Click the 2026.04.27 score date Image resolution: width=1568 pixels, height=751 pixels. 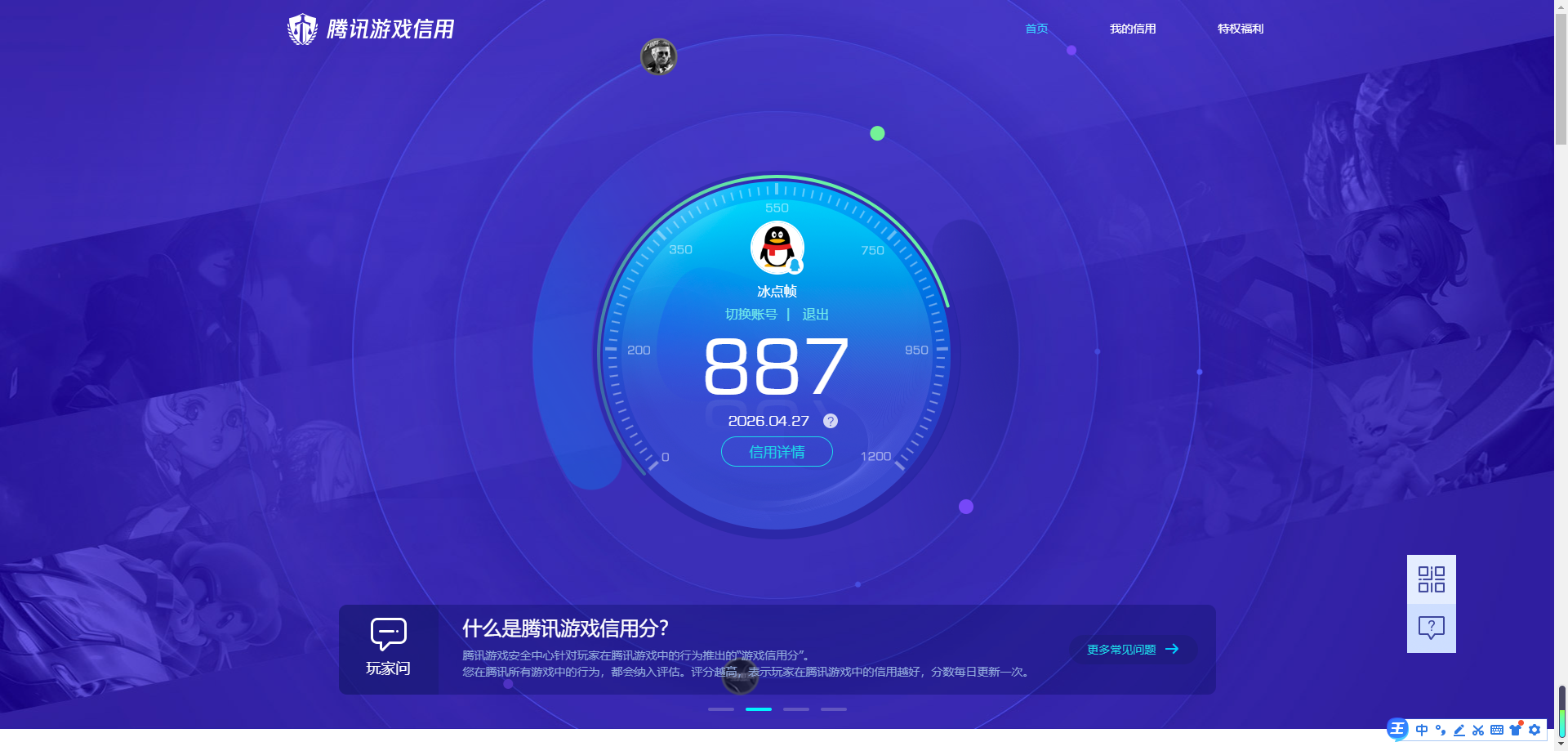coord(768,421)
